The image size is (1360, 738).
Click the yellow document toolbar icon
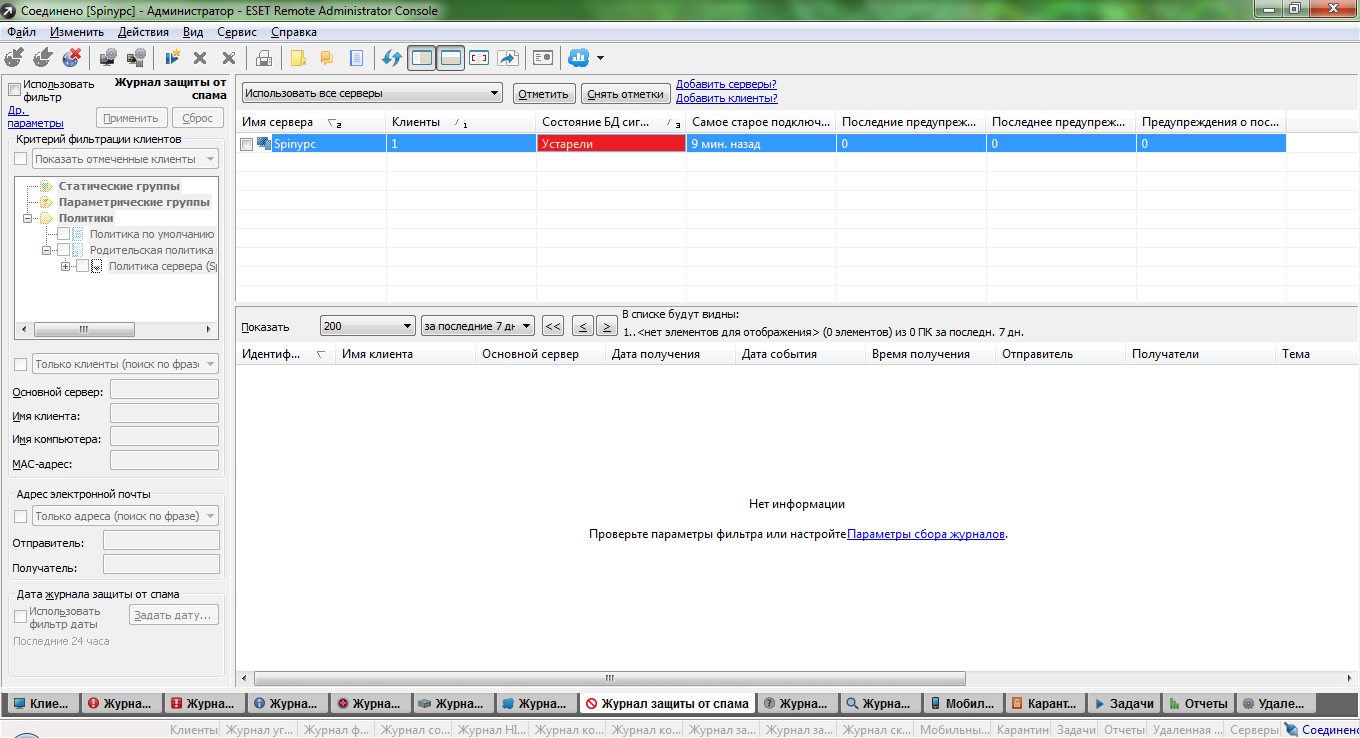[x=297, y=58]
